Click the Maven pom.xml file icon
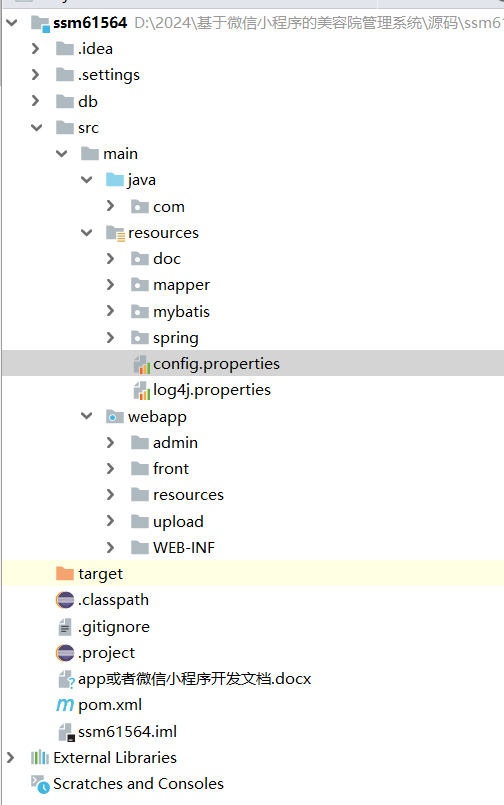This screenshot has height=805, width=504. (65, 705)
